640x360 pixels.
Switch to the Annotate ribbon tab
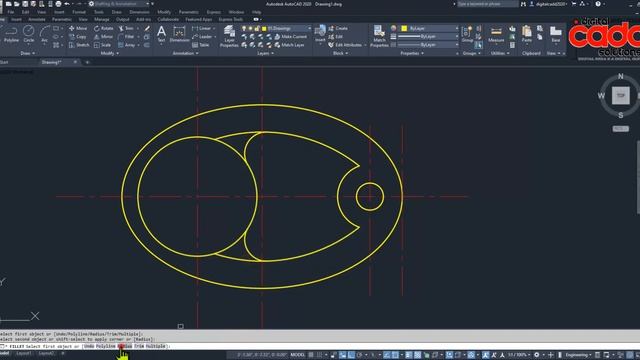(x=37, y=19)
